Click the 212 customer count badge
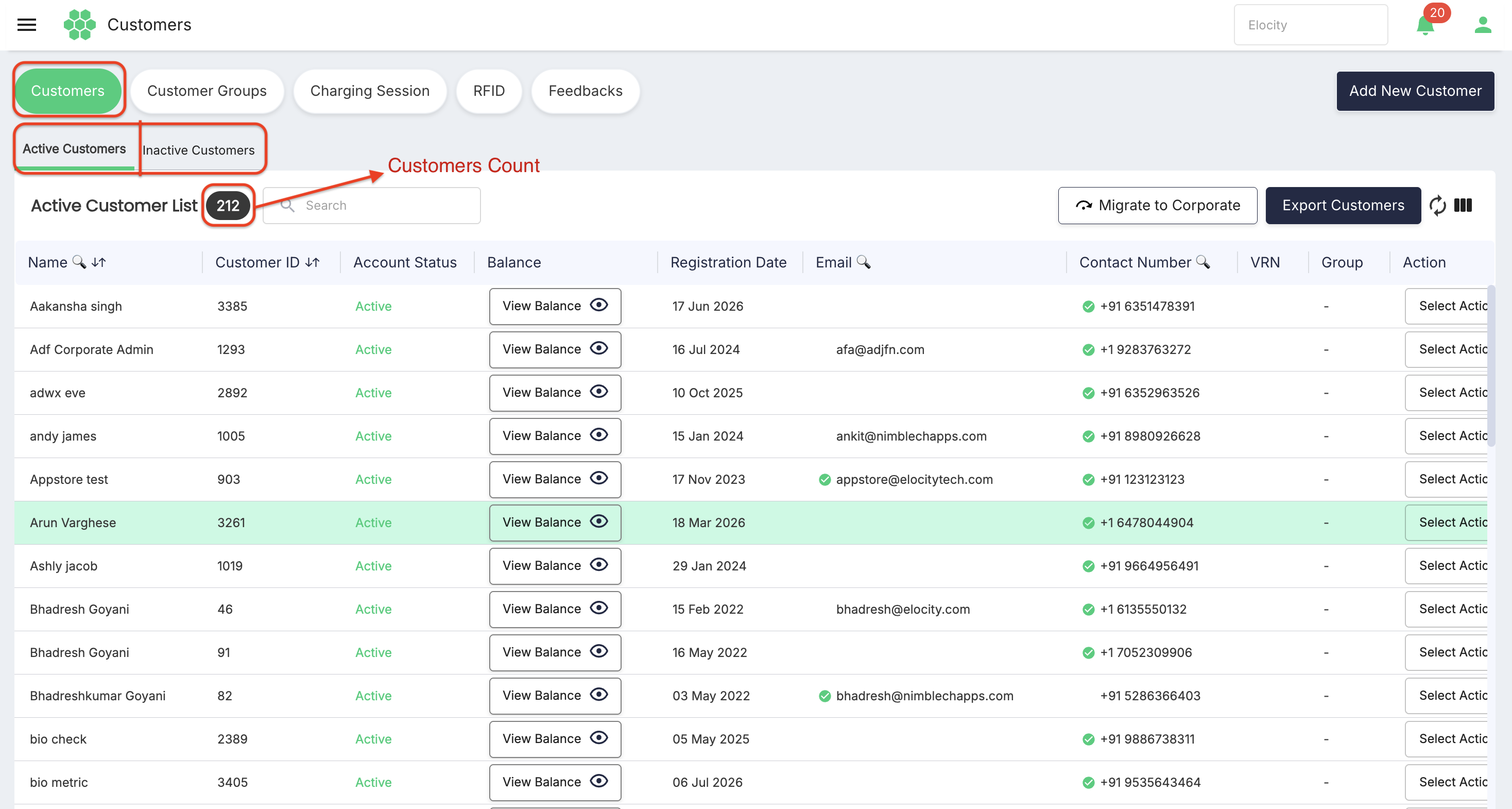Screen dimensions: 1512x809 [228, 206]
